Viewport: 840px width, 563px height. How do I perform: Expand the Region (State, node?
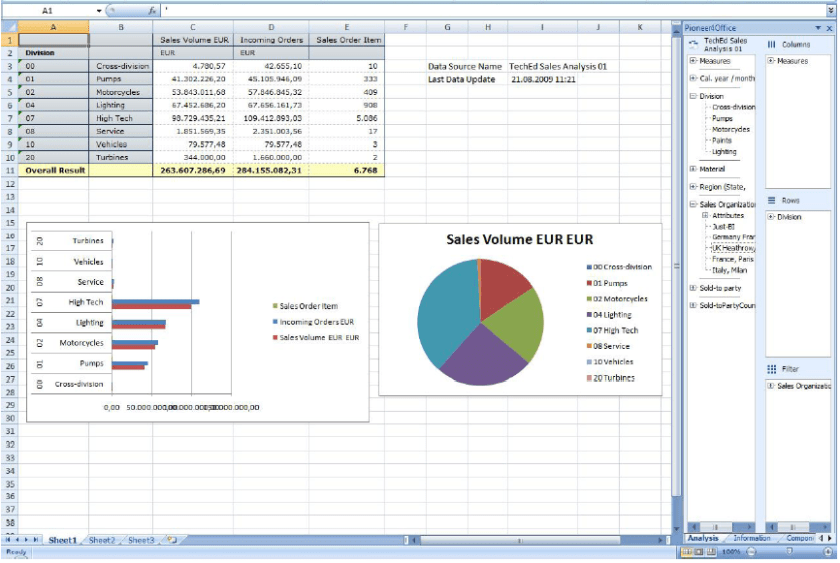pos(693,187)
